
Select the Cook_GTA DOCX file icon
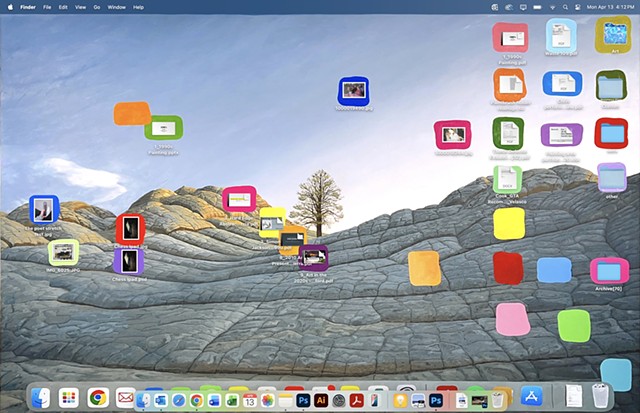507,180
